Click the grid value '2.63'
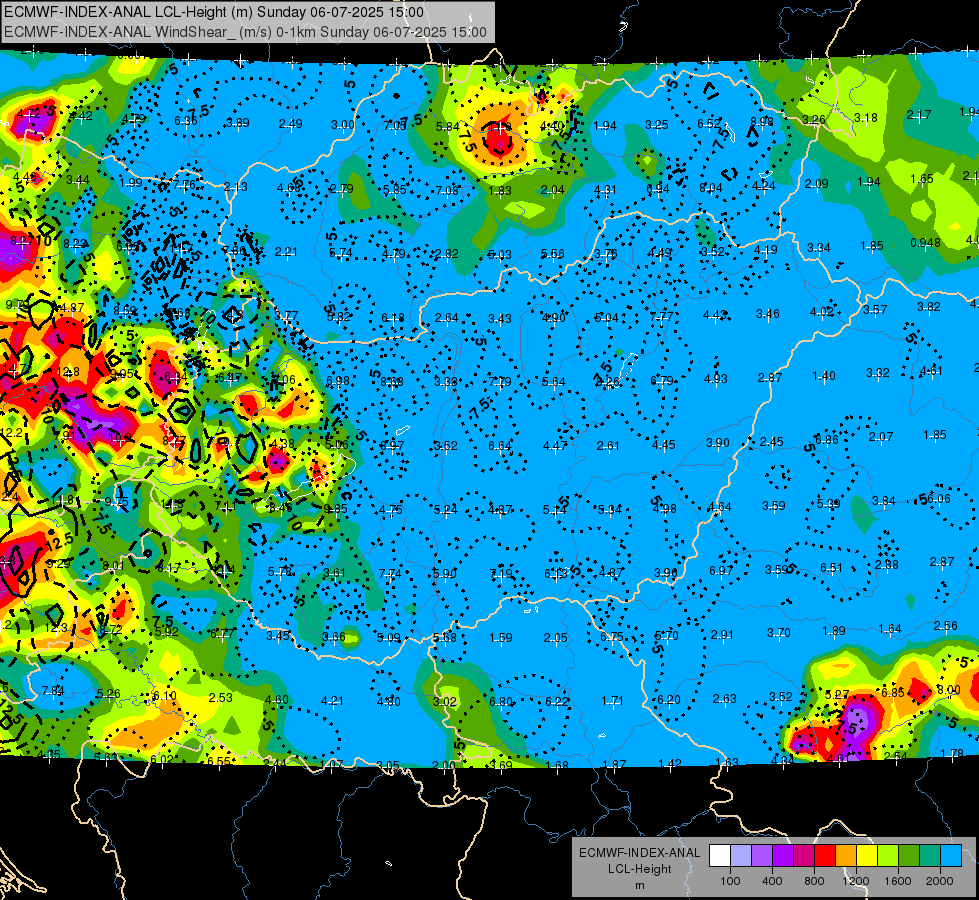979x900 pixels. tap(724, 698)
